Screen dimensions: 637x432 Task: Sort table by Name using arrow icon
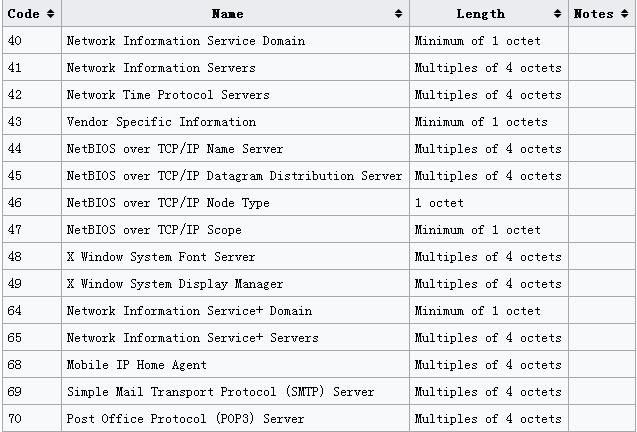[399, 14]
